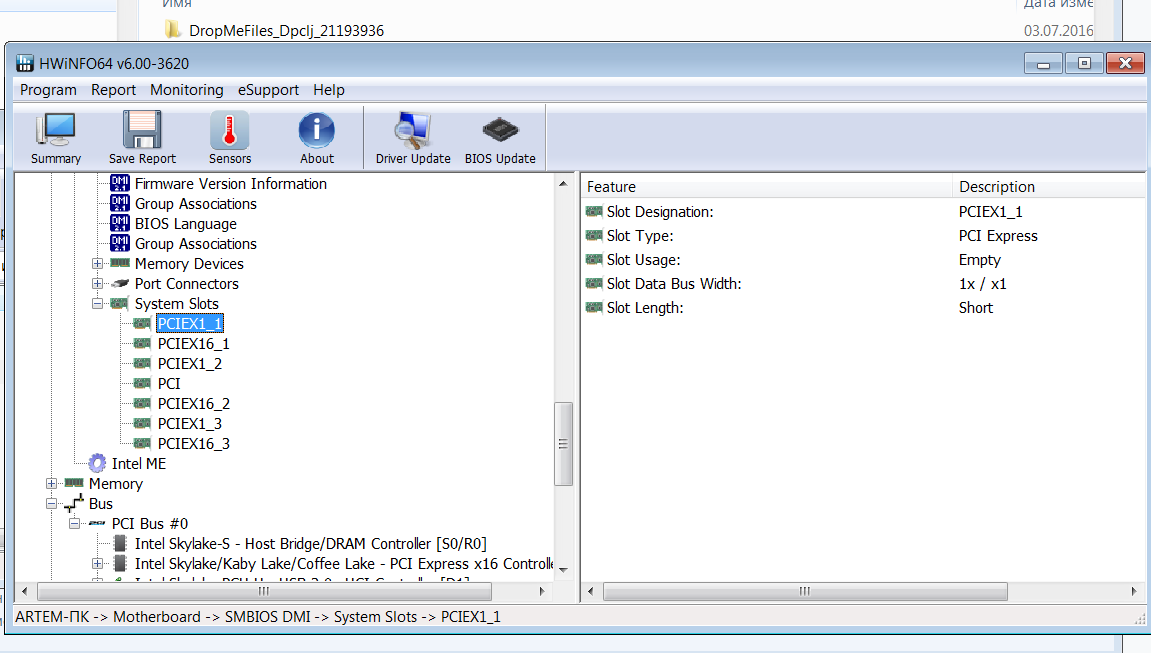Click the HWiNFO64 title bar app icon
This screenshot has width=1151, height=653.
pos(25,63)
